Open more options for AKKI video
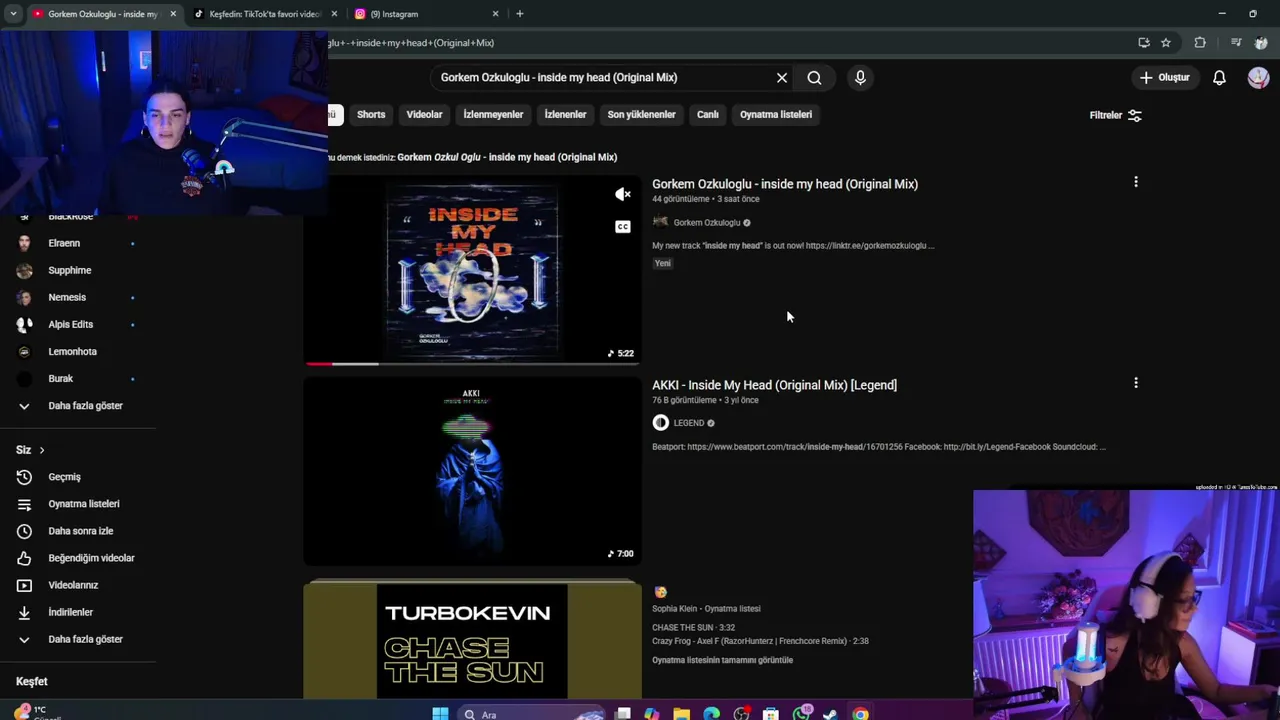This screenshot has width=1280, height=720. pyautogui.click(x=1136, y=383)
